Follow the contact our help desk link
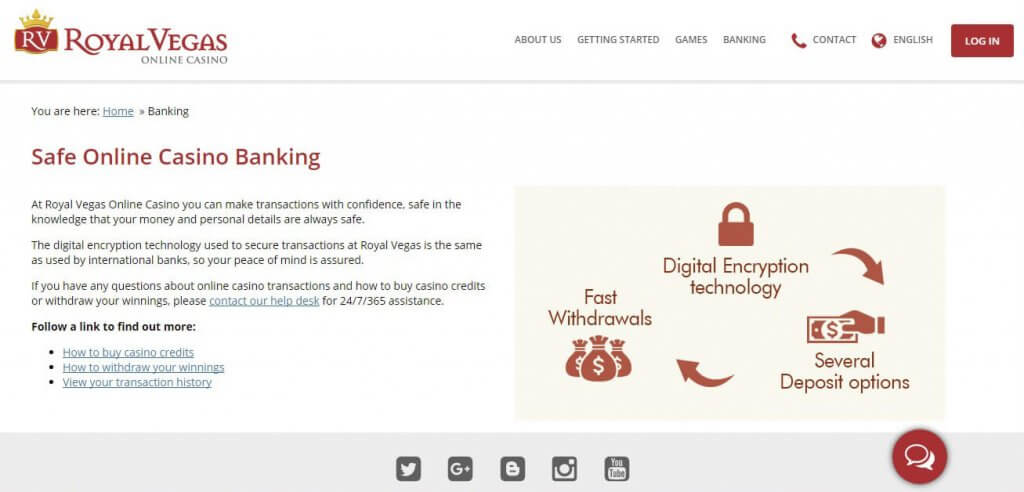The height and width of the screenshot is (492, 1024). [x=264, y=301]
